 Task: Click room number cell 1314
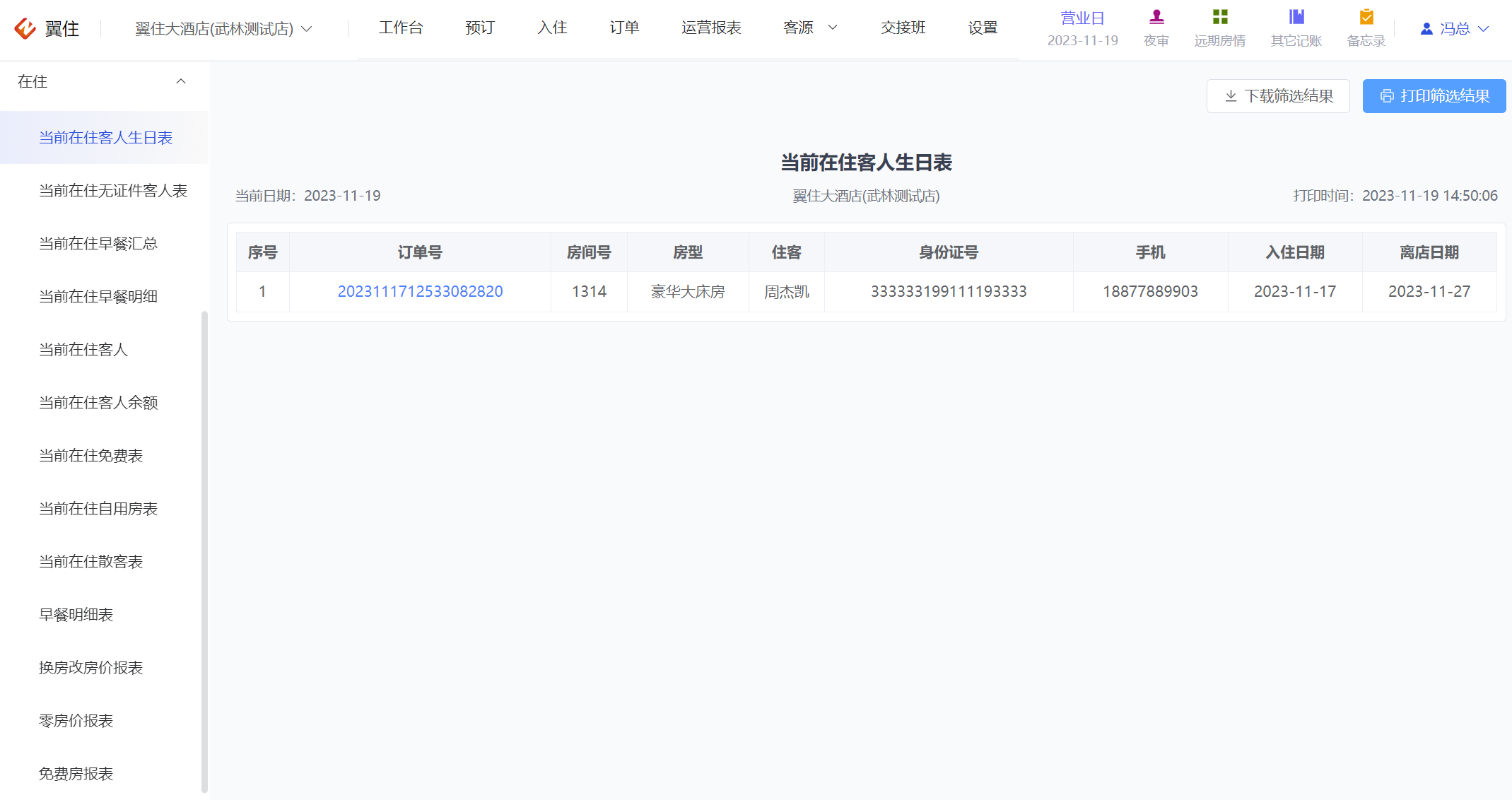[x=589, y=291]
